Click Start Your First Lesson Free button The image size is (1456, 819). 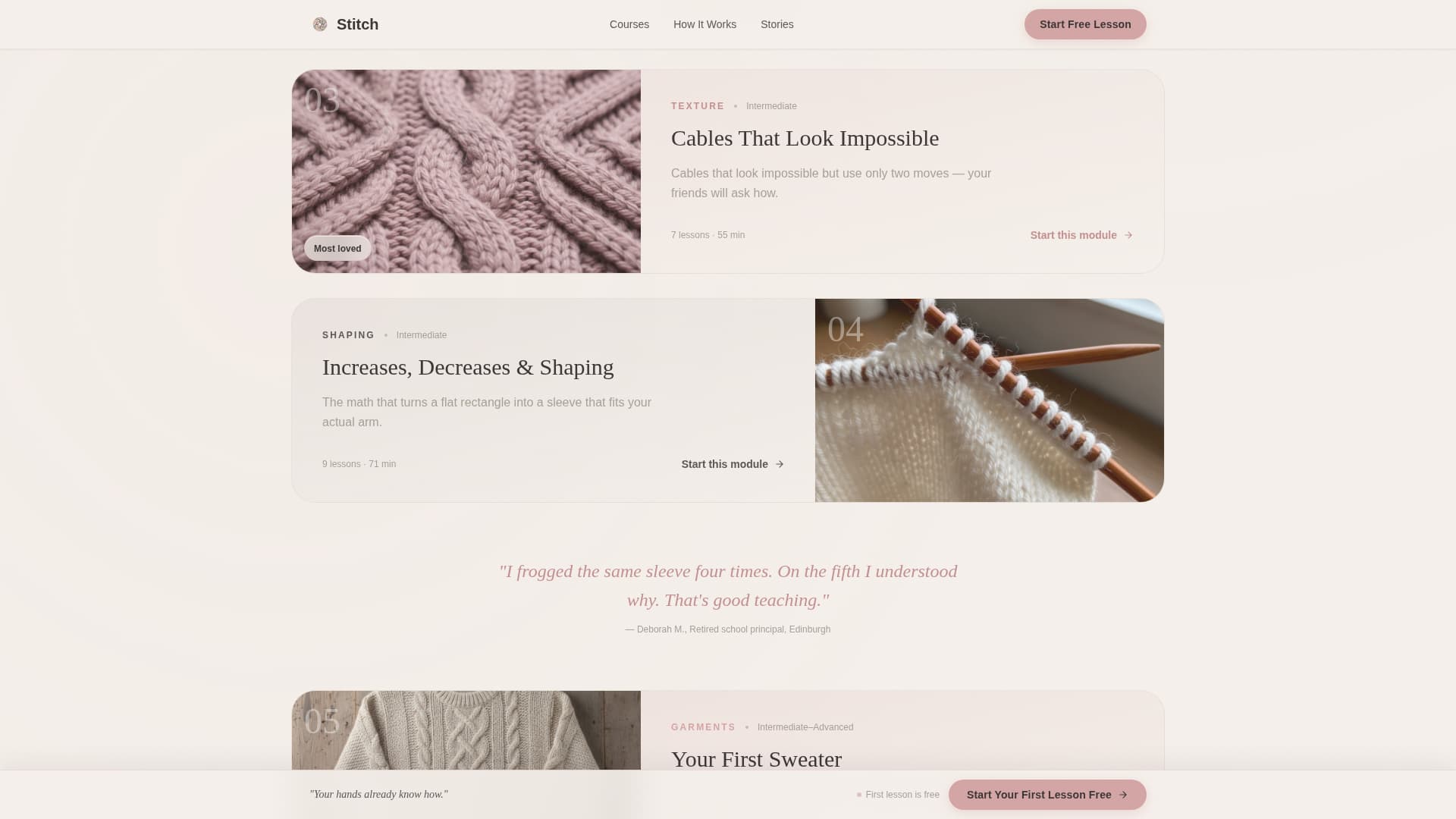click(x=1047, y=795)
